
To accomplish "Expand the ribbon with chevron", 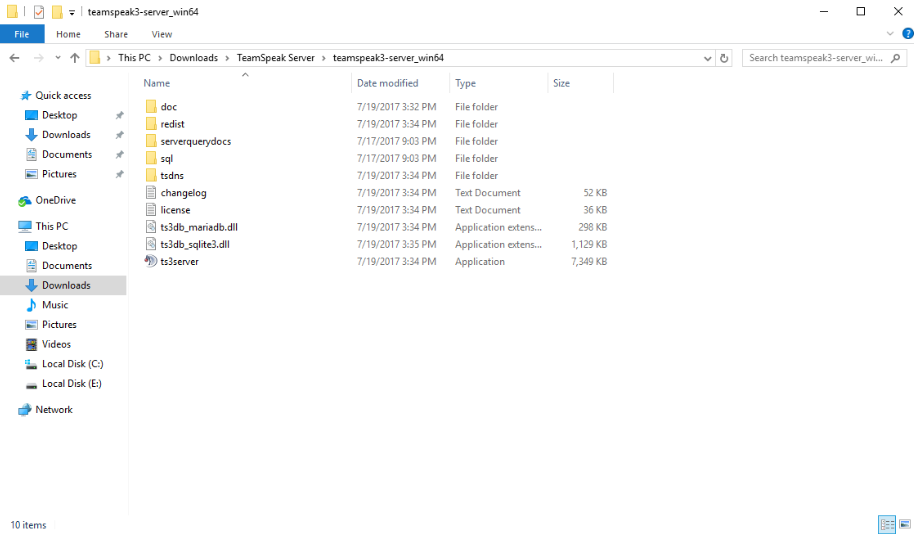I will [890, 34].
